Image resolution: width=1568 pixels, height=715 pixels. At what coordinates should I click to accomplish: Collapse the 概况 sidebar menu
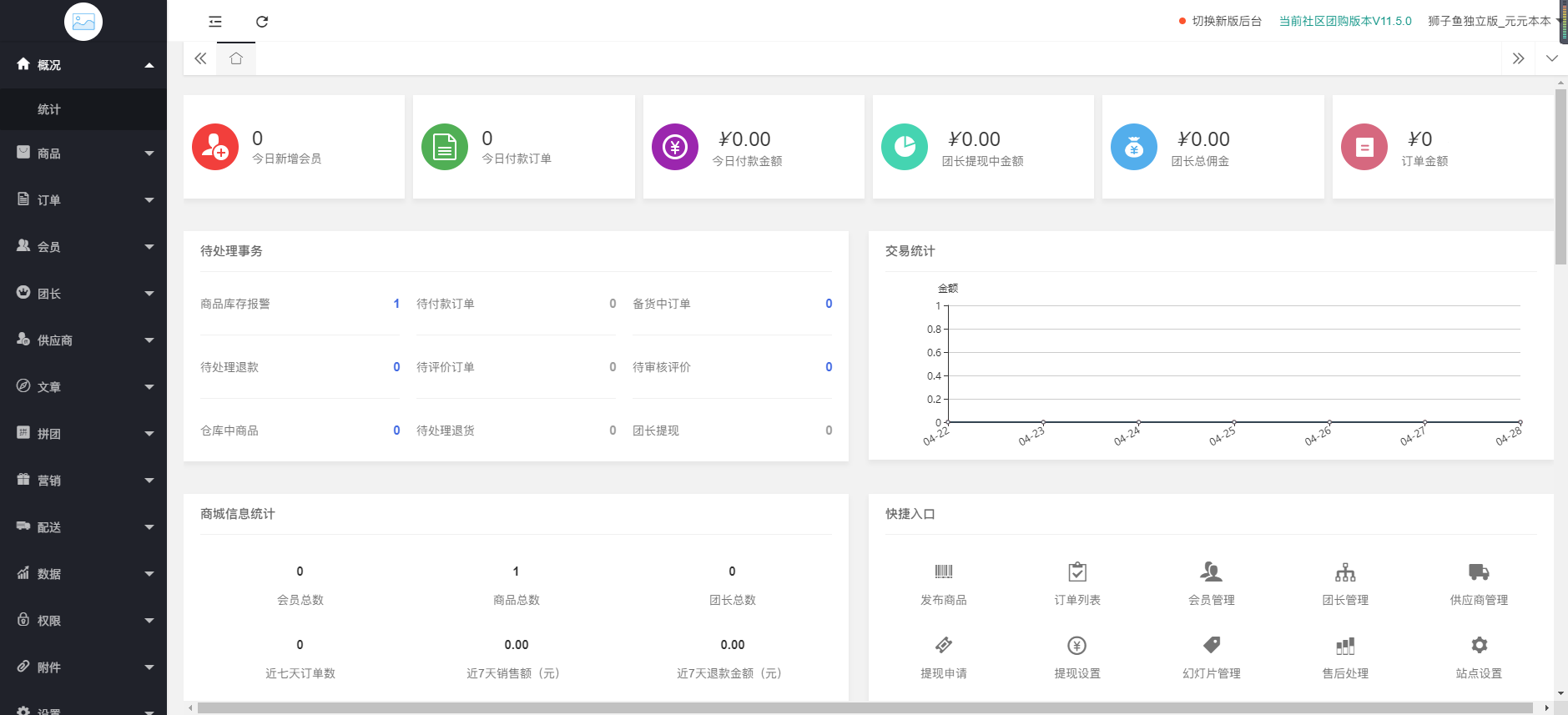[x=83, y=65]
